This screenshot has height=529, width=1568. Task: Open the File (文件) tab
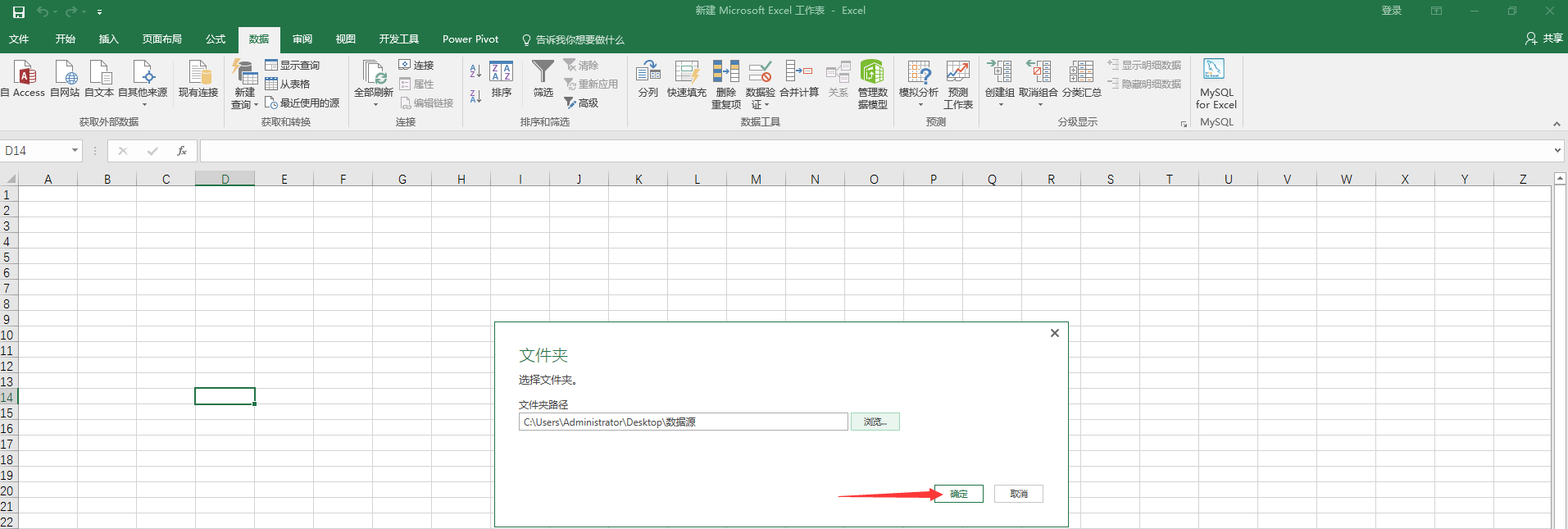19,39
